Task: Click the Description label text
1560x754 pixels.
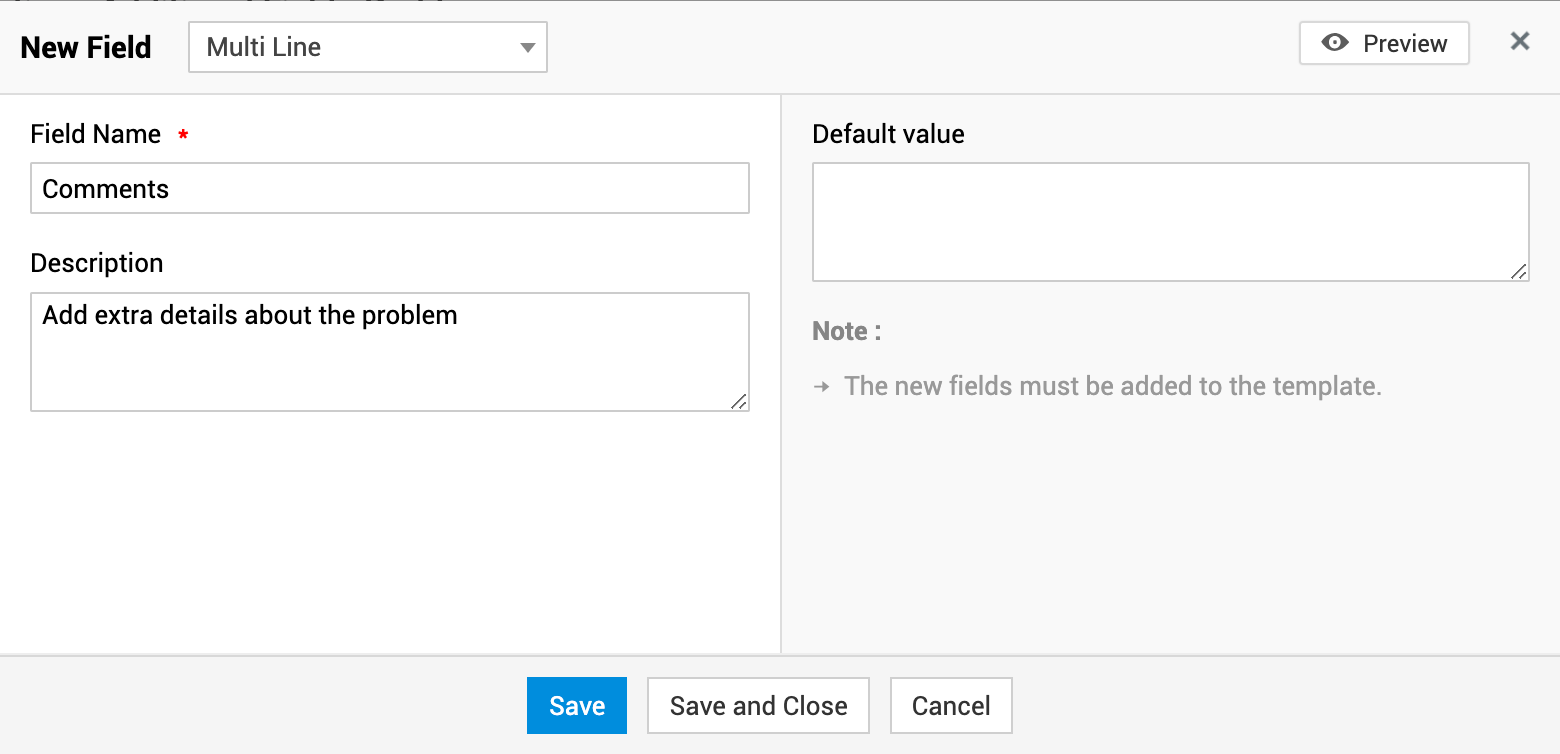Action: (x=97, y=264)
